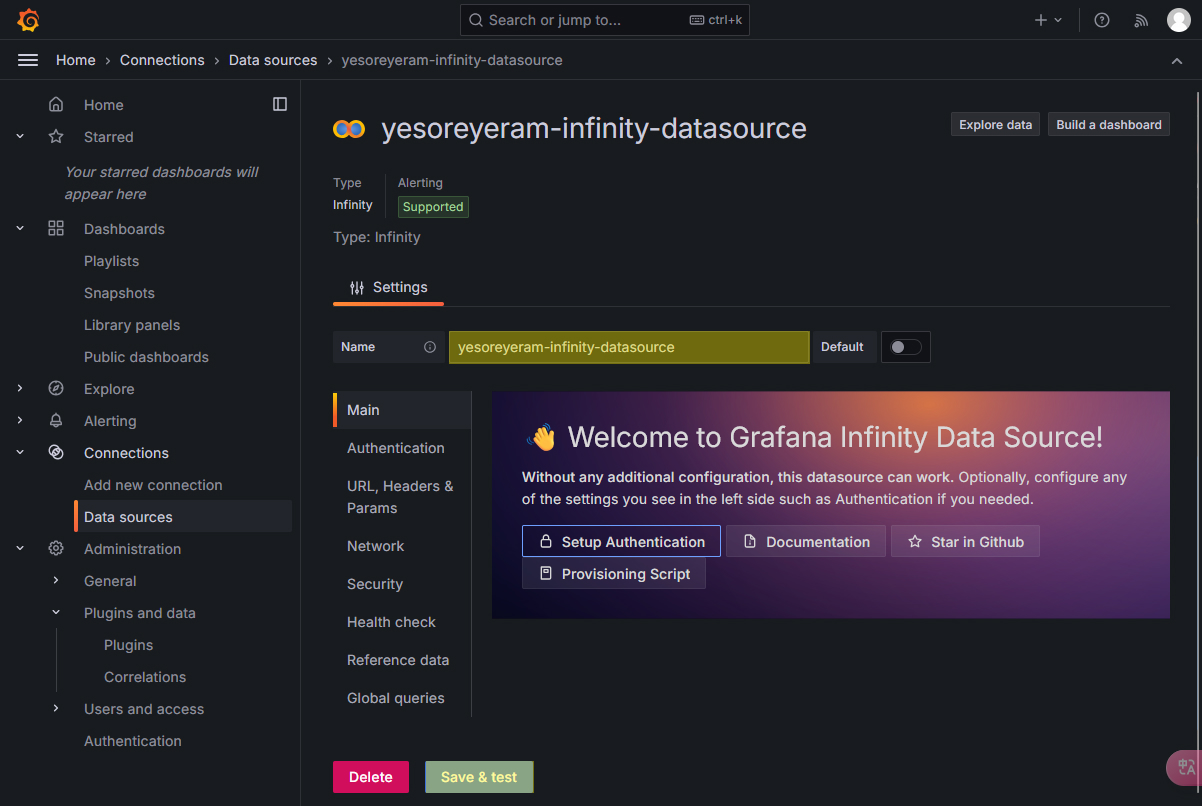Open URL, Headers & Params section
The height and width of the screenshot is (806, 1202).
pos(402,497)
